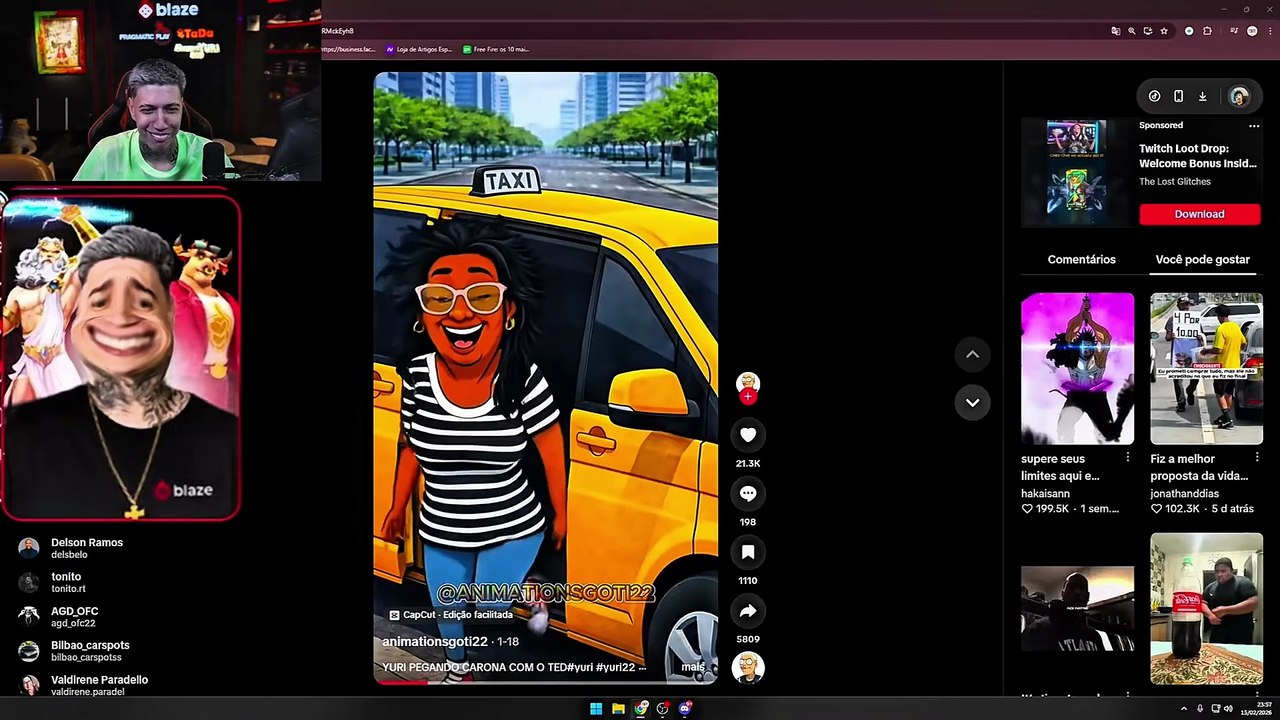Open options for the jonathanddias video card
The image size is (1280, 720).
tap(1257, 457)
